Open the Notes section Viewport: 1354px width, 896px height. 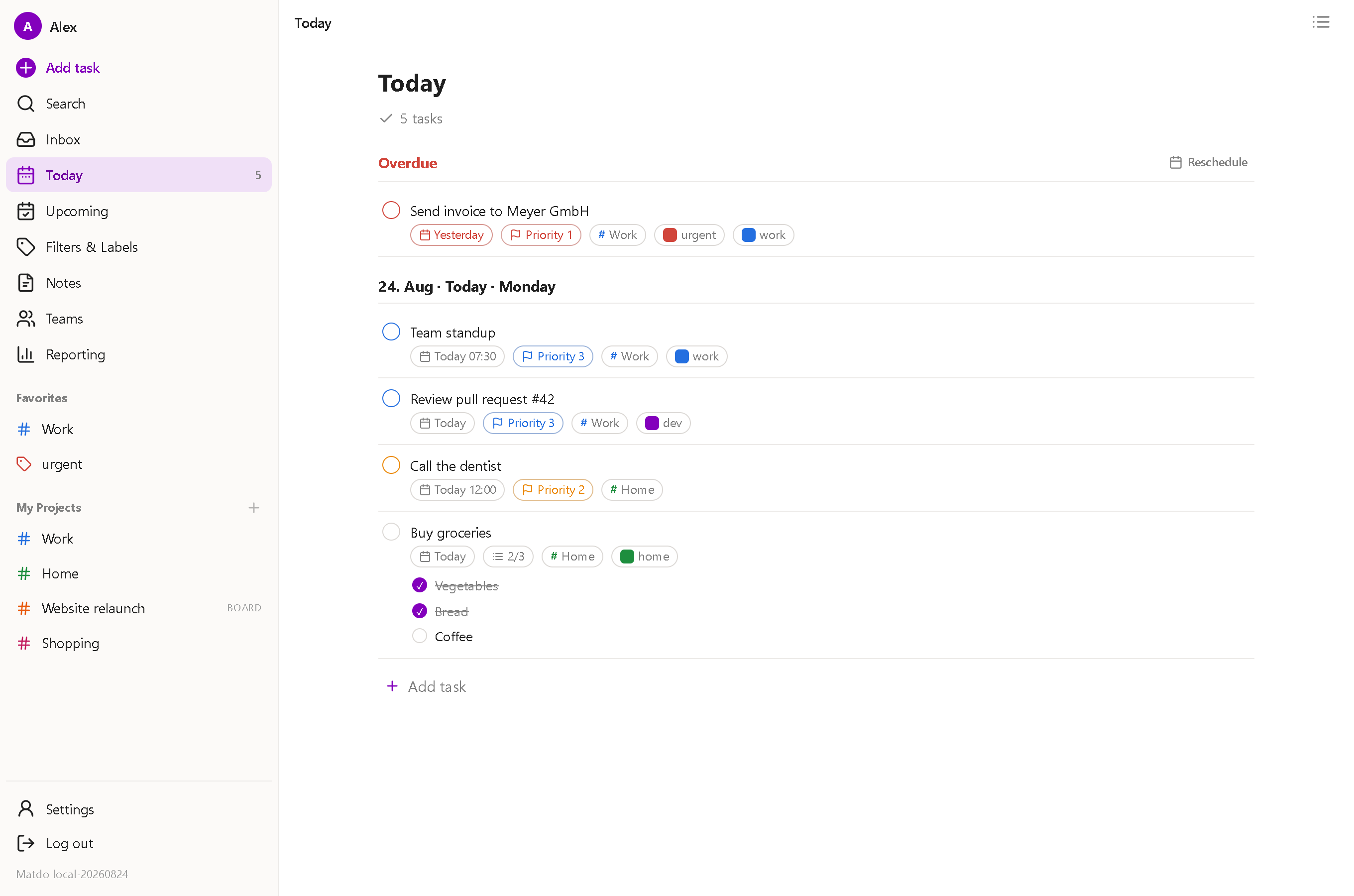click(x=138, y=283)
